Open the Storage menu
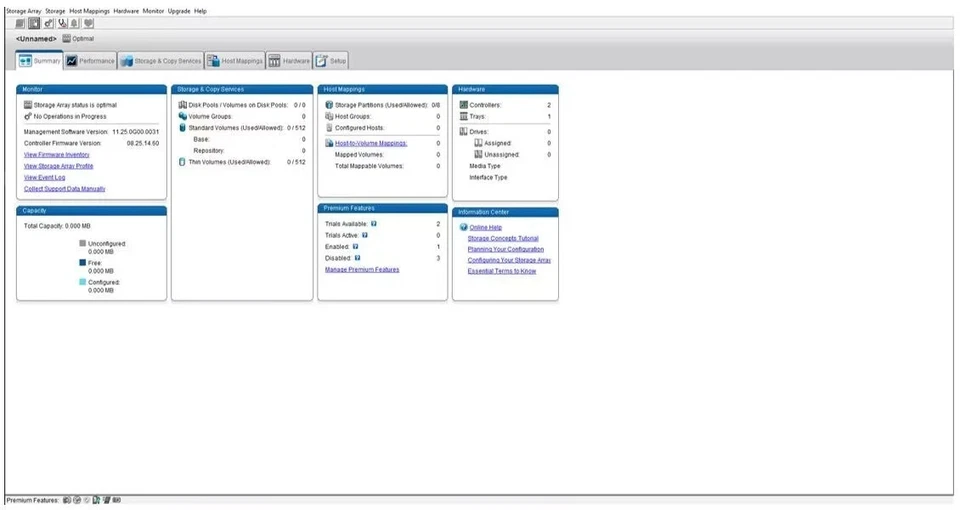The height and width of the screenshot is (510, 960). [55, 11]
